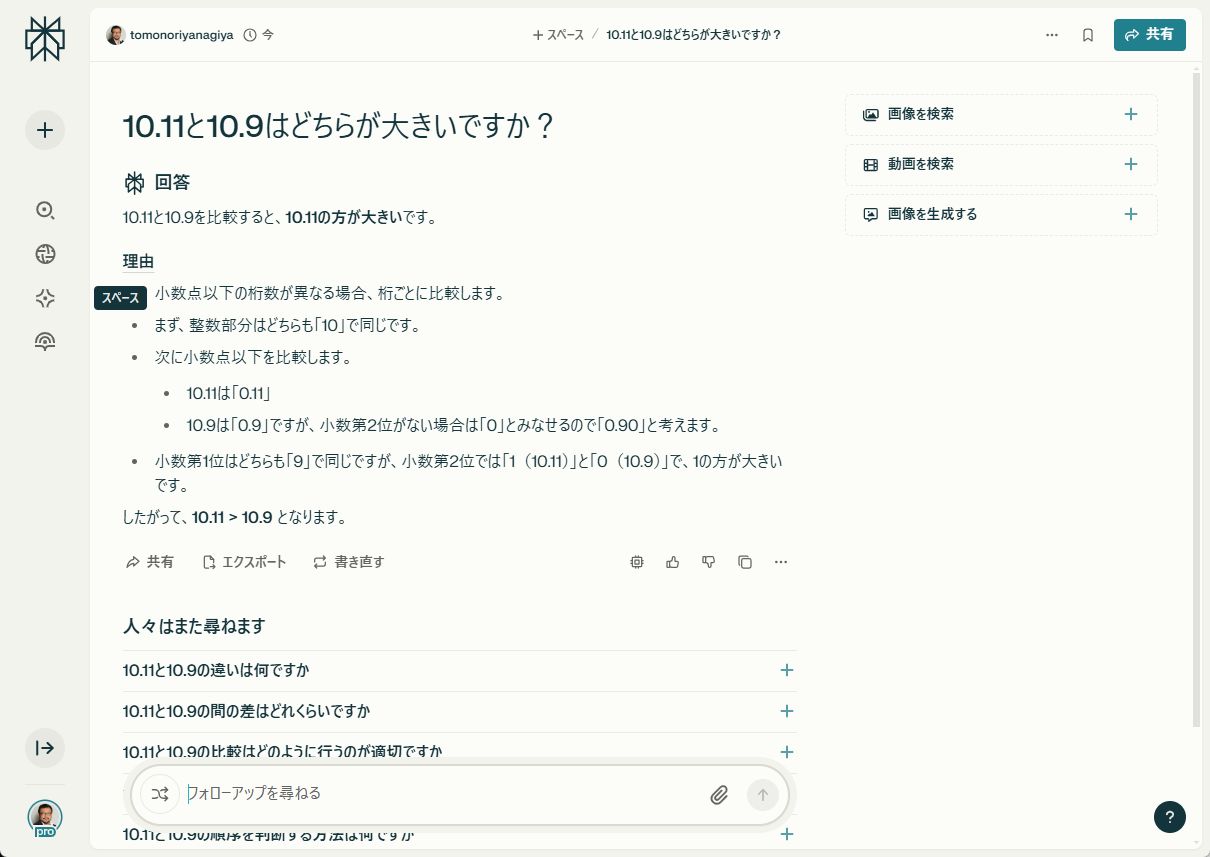Give the answer a thumbs up
This screenshot has width=1210, height=857.
point(672,562)
